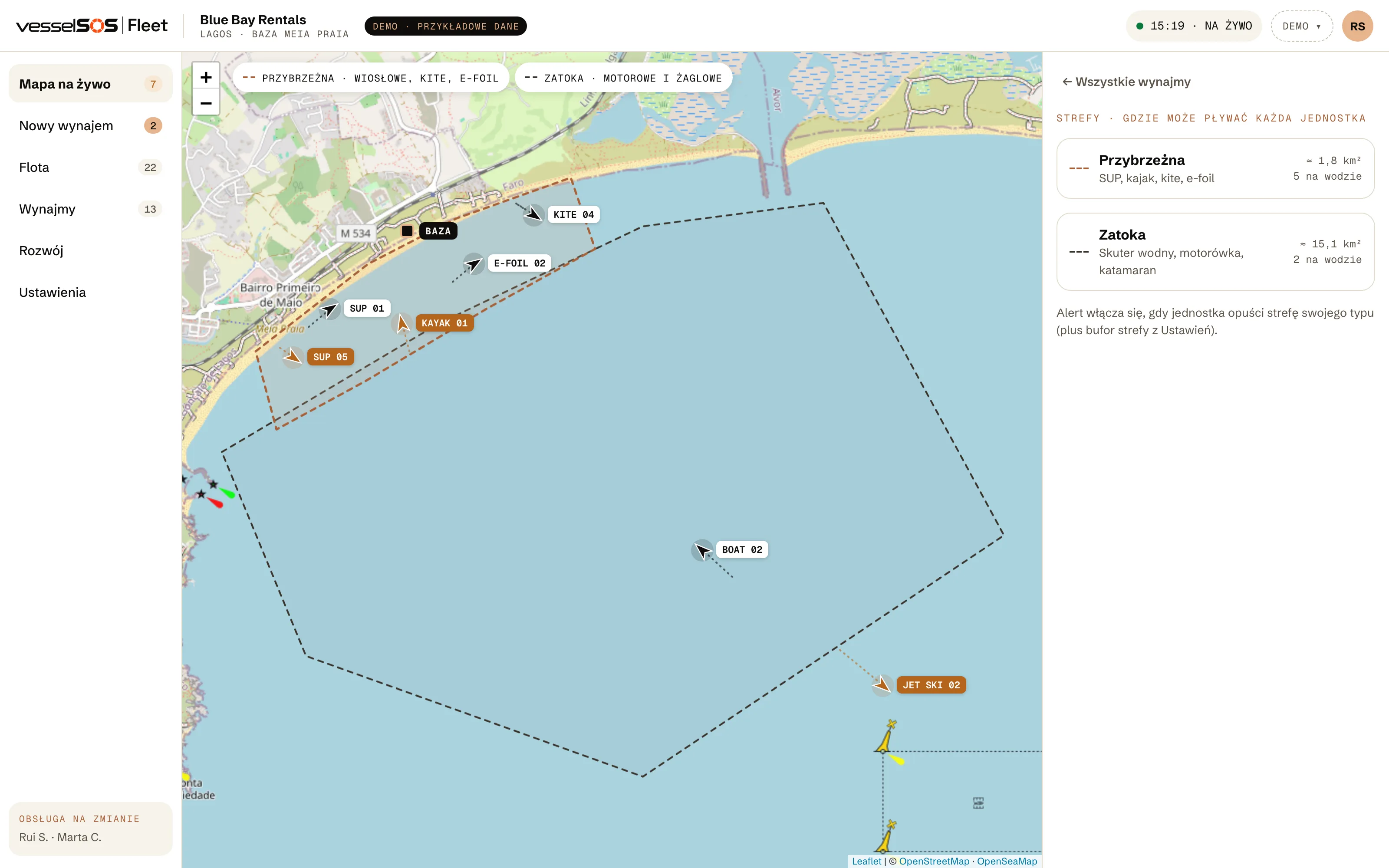1389x868 pixels.
Task: Click the JET SKI 02 orange label
Action: 931,685
